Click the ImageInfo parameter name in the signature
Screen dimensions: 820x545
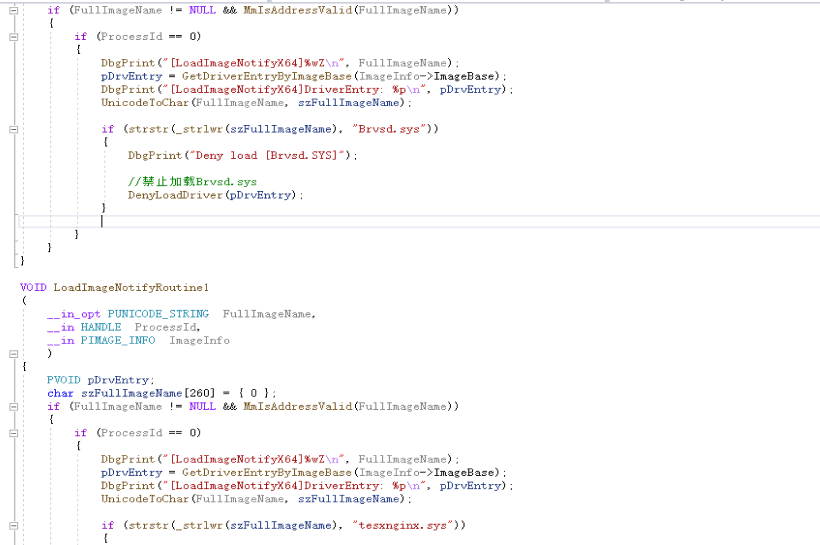199,340
